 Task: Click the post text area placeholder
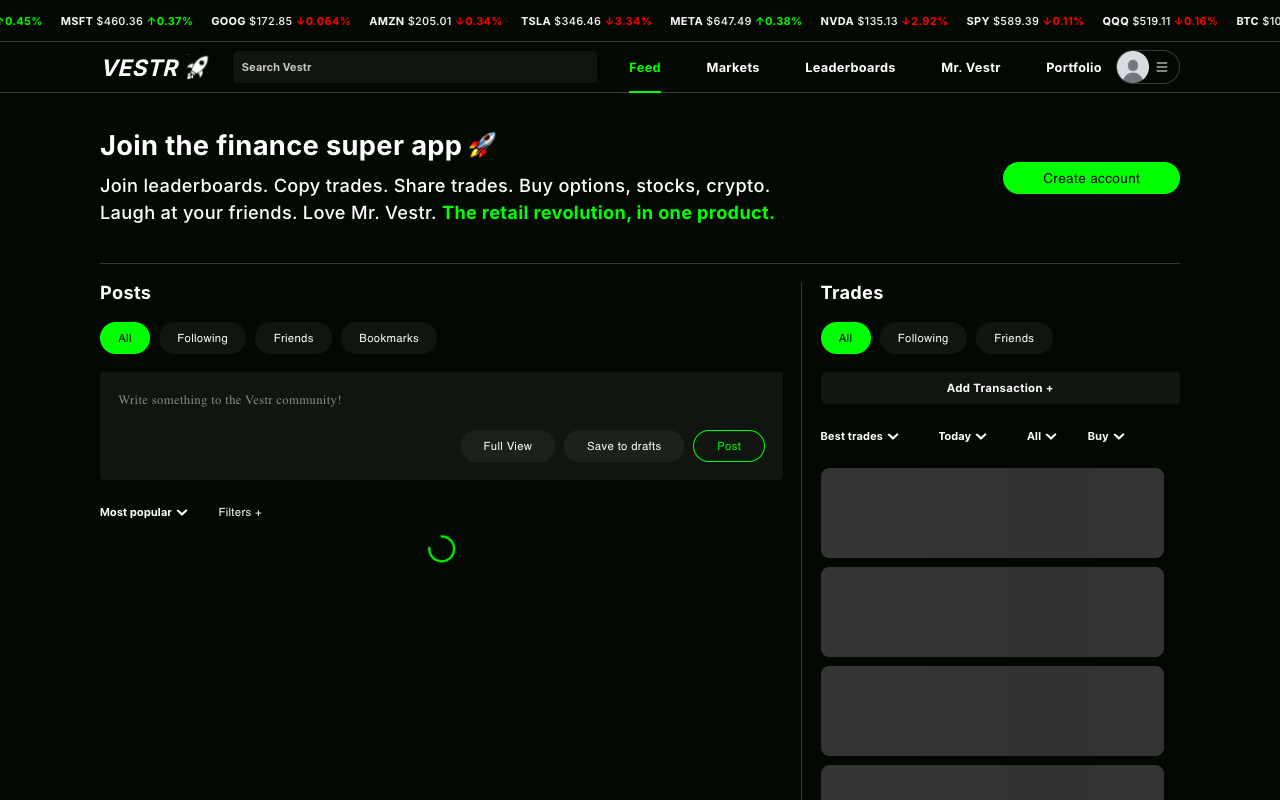point(230,400)
